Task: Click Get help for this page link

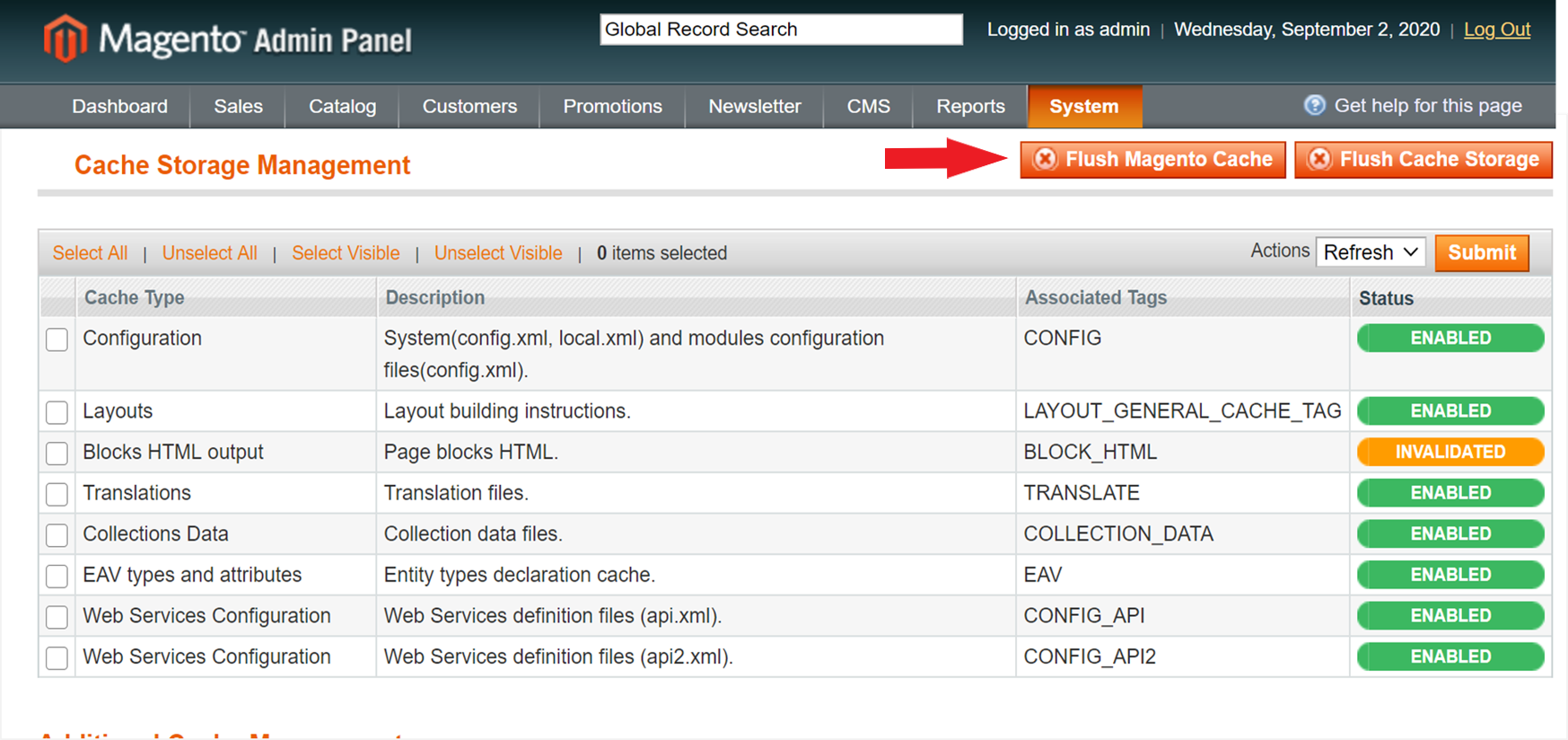Action: (1428, 105)
